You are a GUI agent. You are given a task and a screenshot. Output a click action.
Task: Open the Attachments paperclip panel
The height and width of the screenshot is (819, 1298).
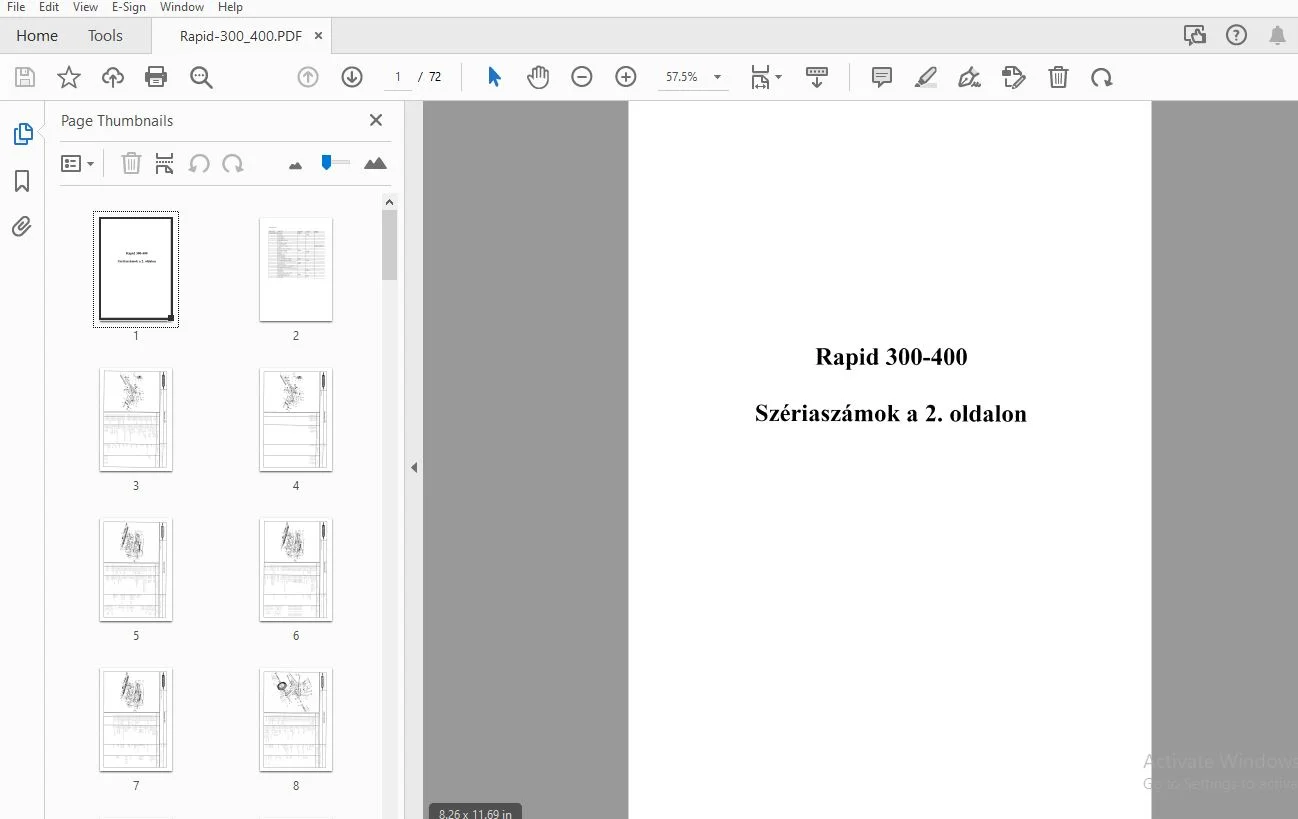[22, 227]
